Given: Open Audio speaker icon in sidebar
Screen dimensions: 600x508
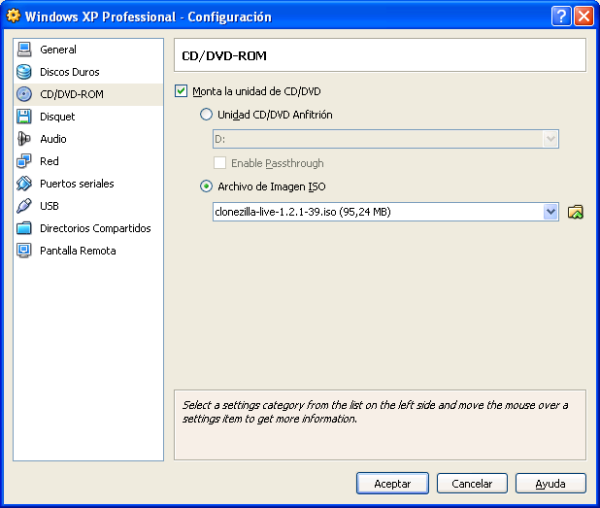Looking at the screenshot, I should coord(24,139).
